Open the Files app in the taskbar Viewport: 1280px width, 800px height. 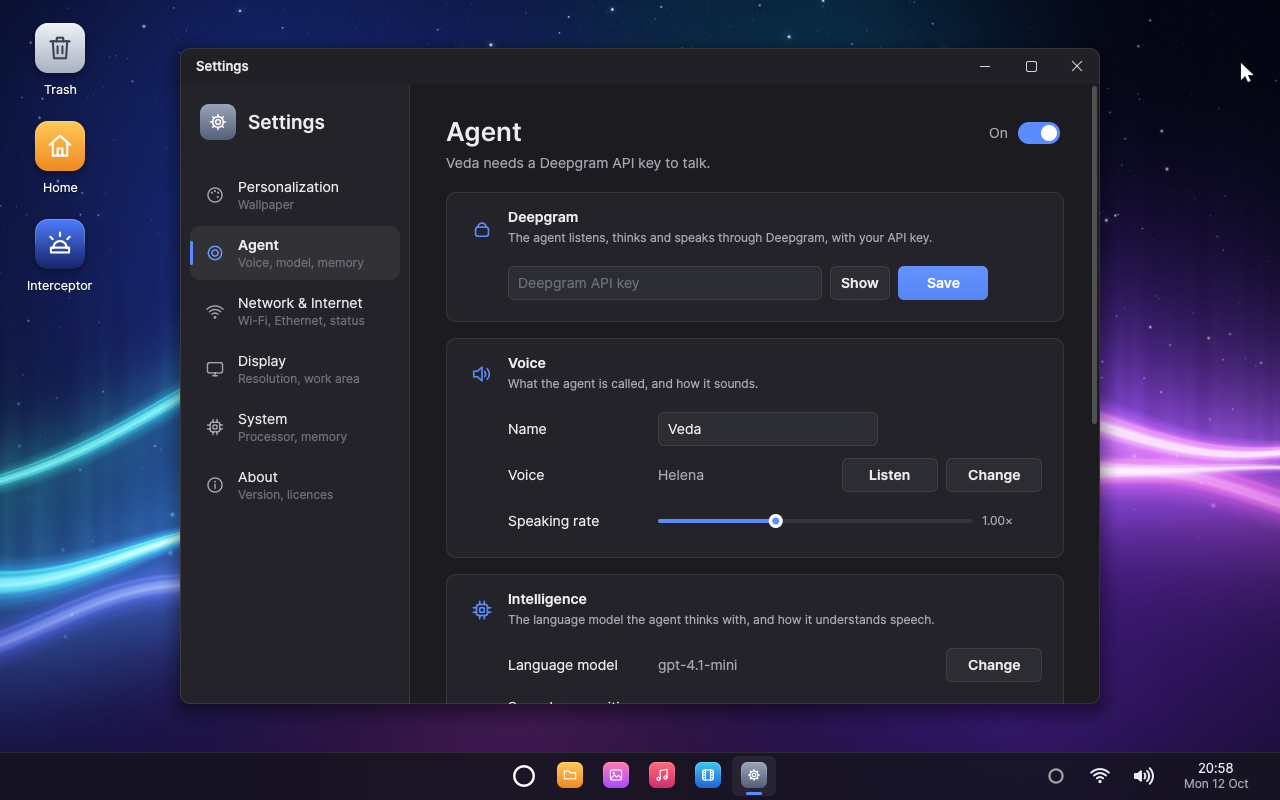[570, 775]
